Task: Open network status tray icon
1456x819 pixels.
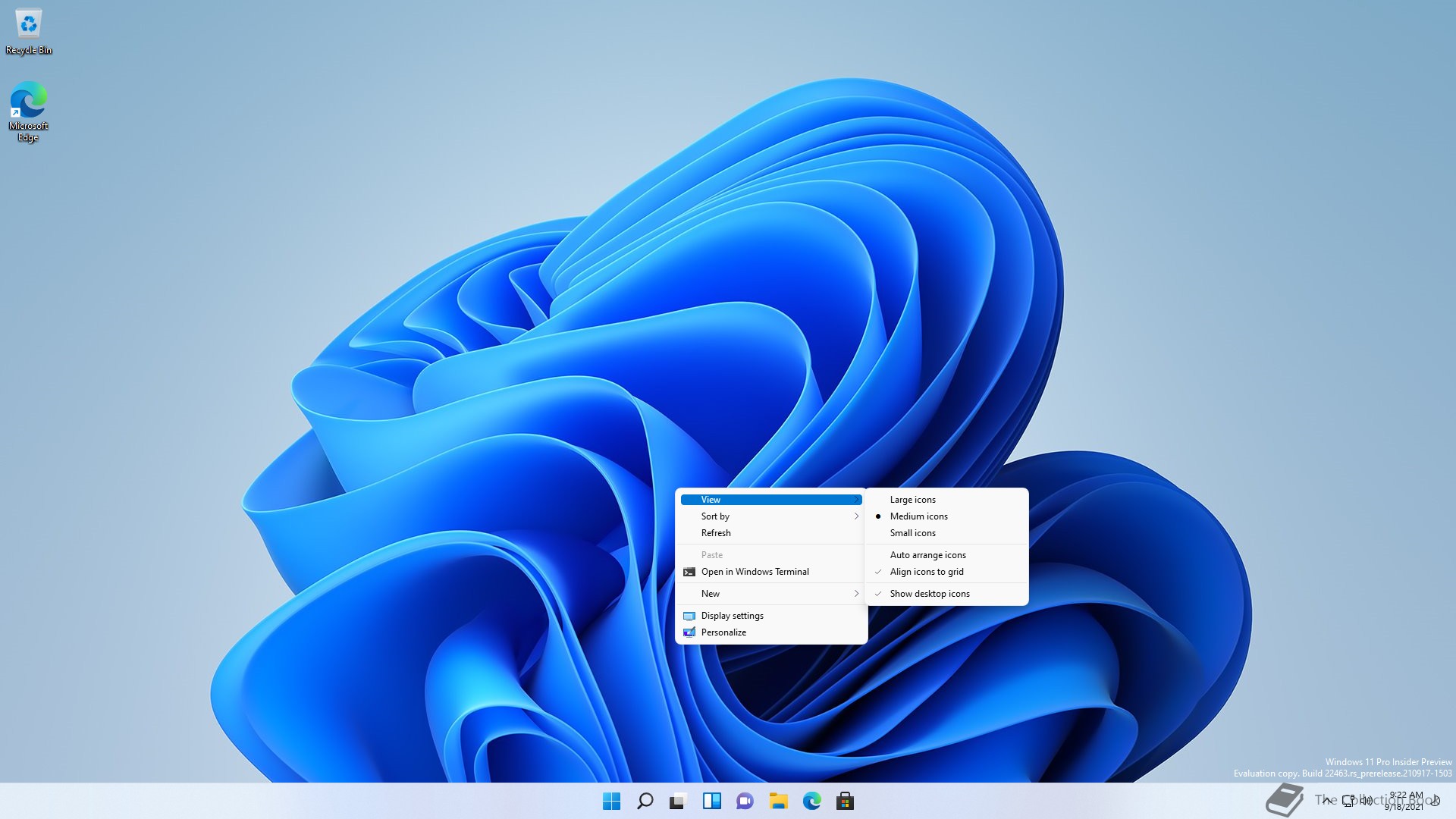Action: 1348,801
